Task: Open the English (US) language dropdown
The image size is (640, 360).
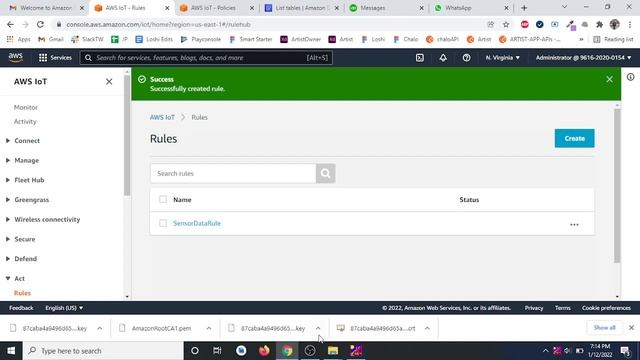Action: pos(64,308)
